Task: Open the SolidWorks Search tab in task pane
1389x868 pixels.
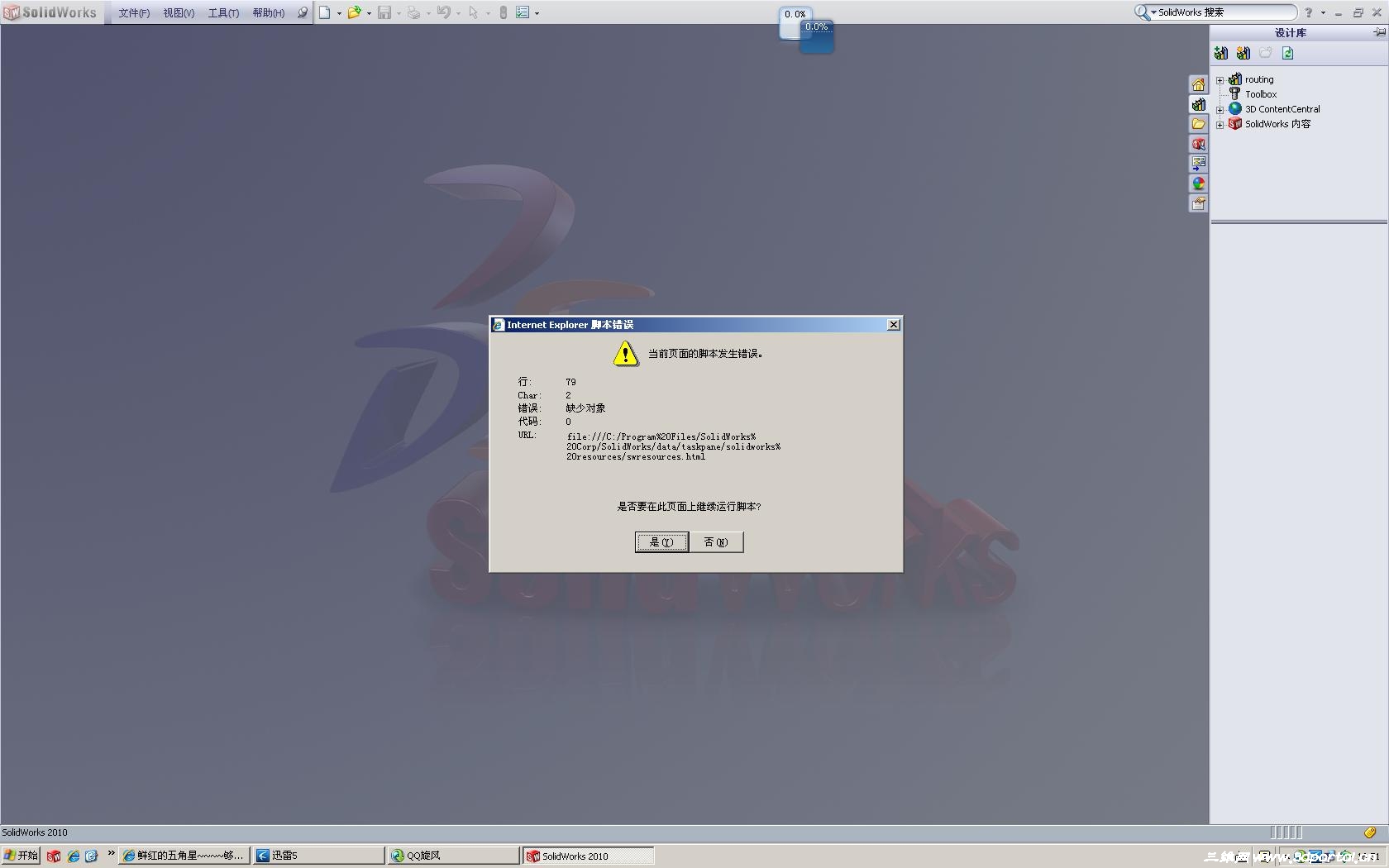Action: [1199, 144]
